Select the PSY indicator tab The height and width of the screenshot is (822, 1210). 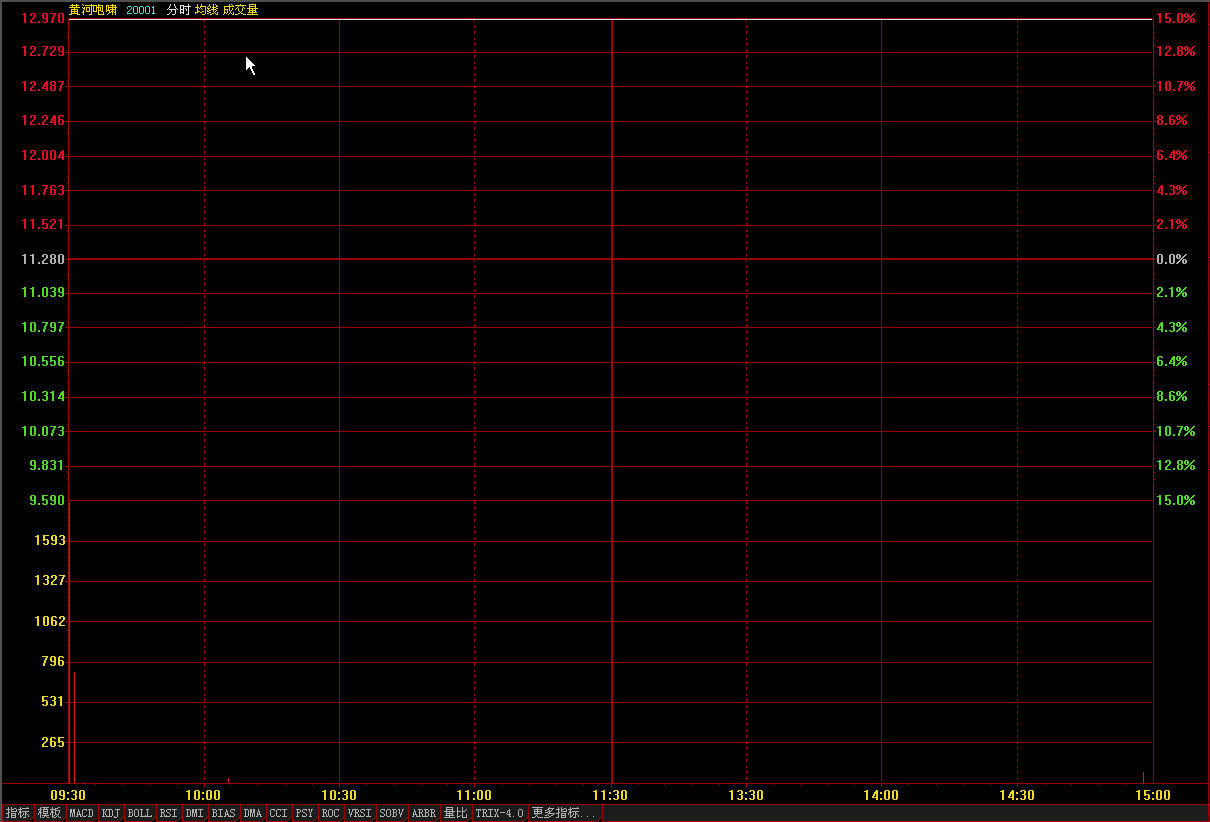coord(304,813)
